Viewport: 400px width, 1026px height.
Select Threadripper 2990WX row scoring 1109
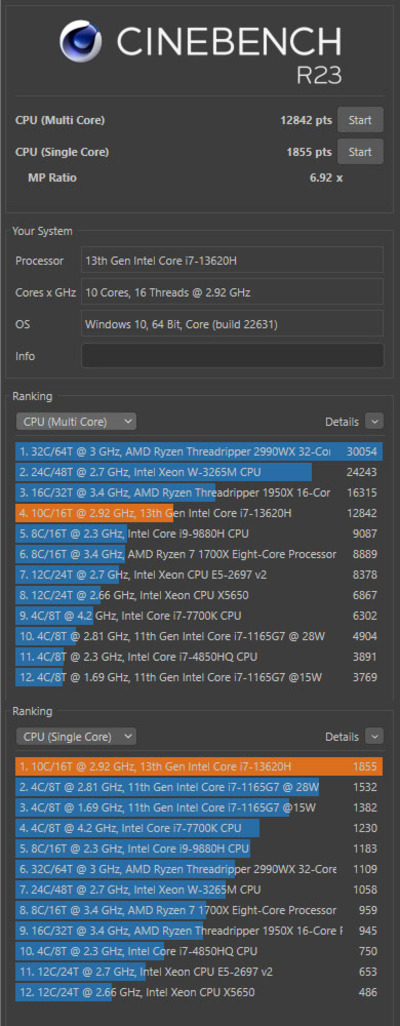199,869
